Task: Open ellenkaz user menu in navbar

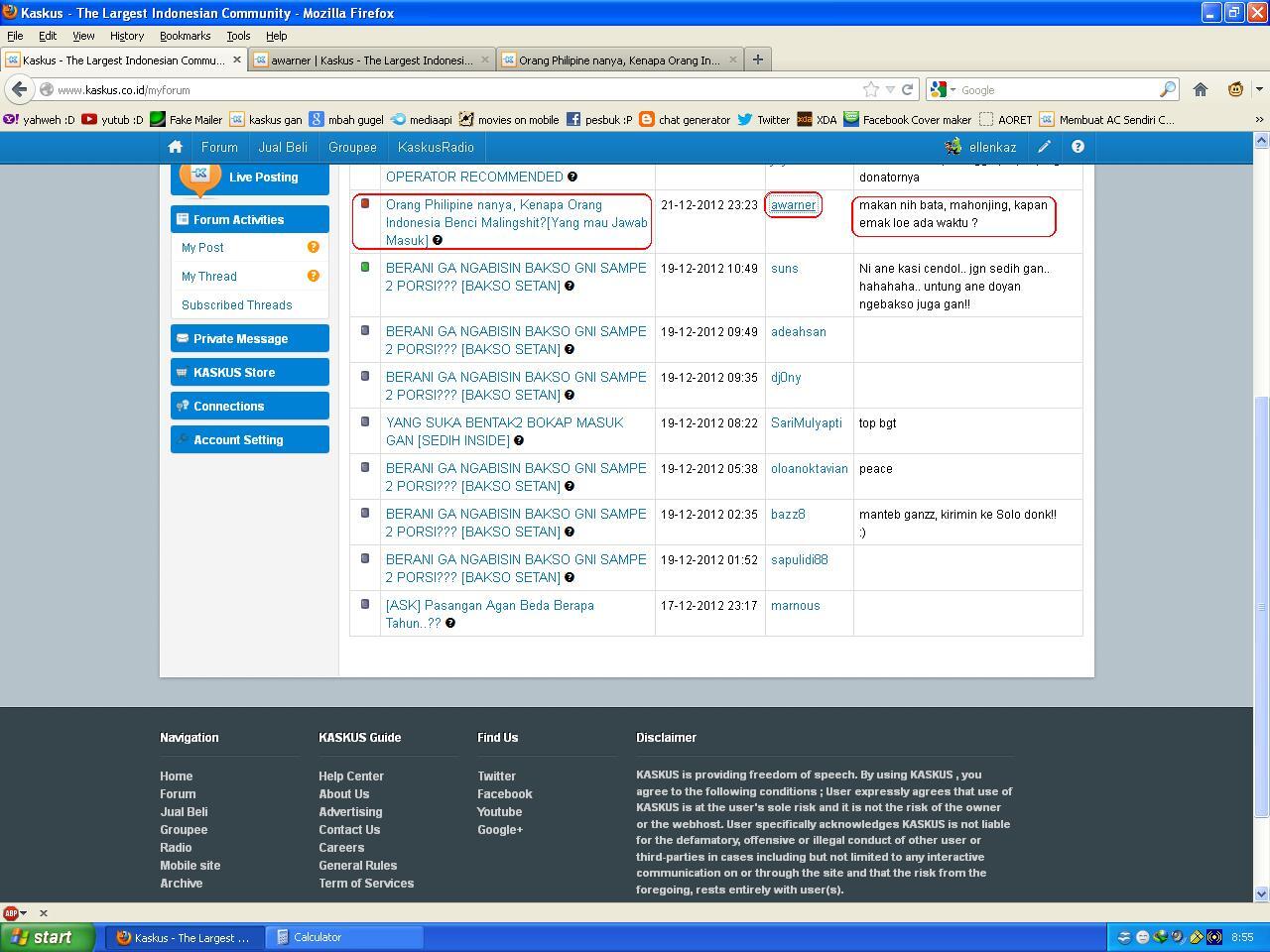Action: [980, 147]
